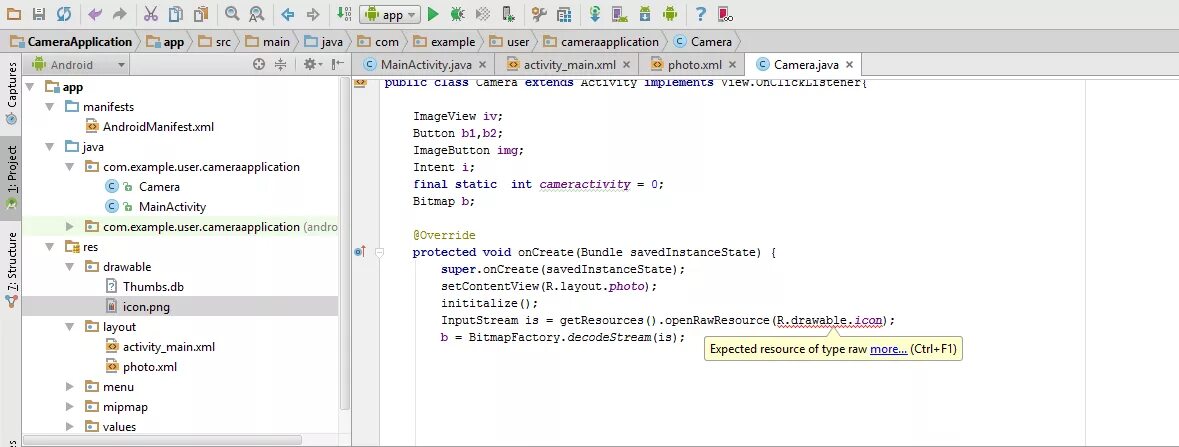Click the last toolbar icon after Help
The image size is (1179, 447).
coord(725,14)
